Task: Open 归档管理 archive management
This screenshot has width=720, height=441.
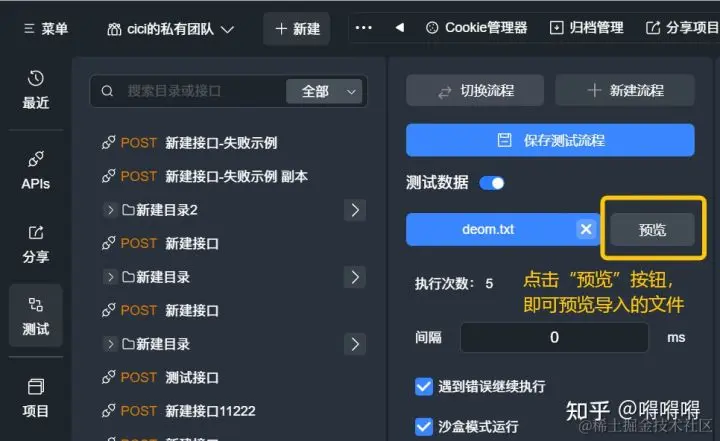Action: coord(587,28)
